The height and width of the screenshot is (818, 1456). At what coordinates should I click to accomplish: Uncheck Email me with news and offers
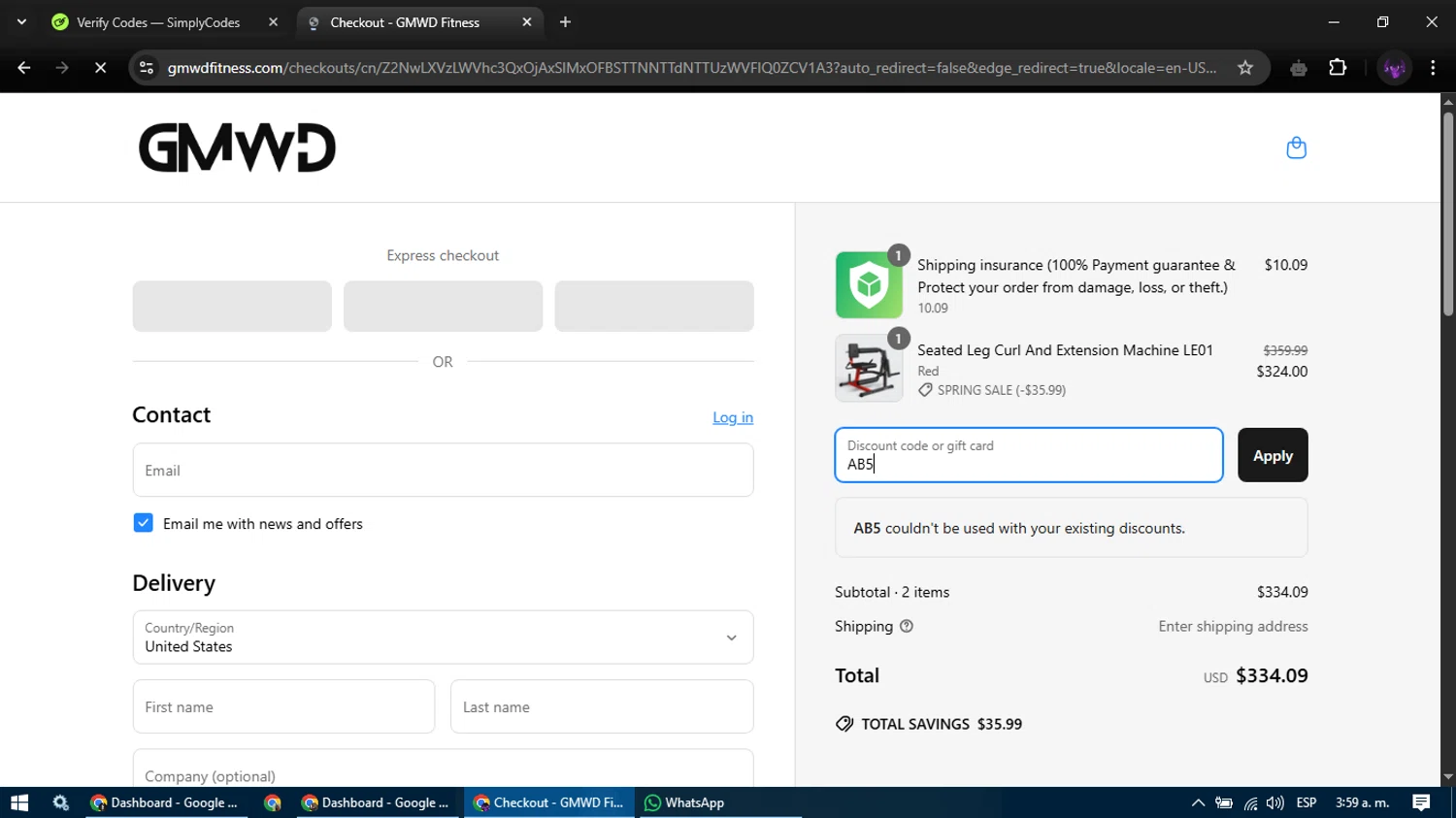click(143, 523)
